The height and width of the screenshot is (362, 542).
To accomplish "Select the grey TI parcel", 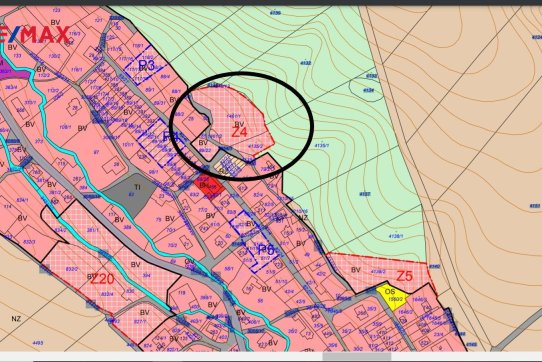I will [x=130, y=194].
